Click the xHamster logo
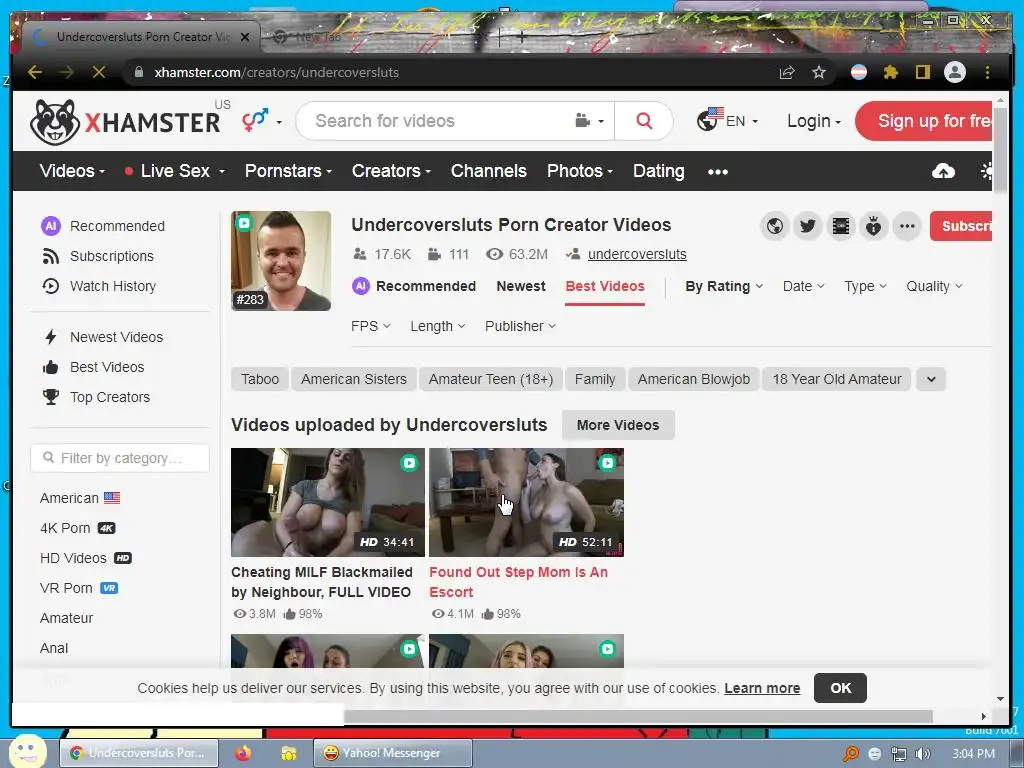This screenshot has width=1024, height=768. click(x=125, y=121)
